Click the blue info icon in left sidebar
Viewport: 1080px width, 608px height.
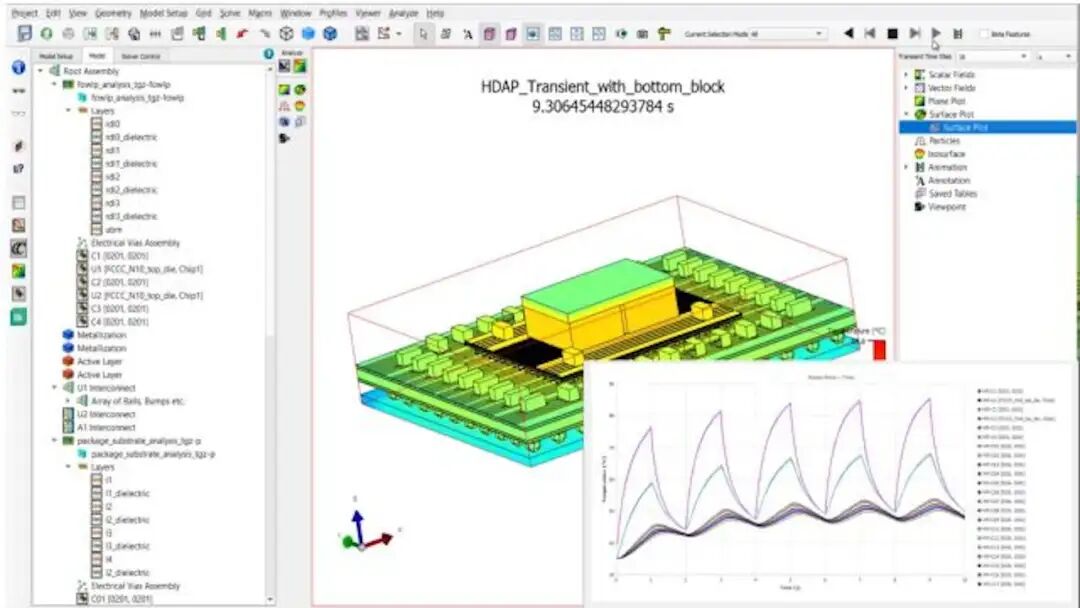pos(19,67)
